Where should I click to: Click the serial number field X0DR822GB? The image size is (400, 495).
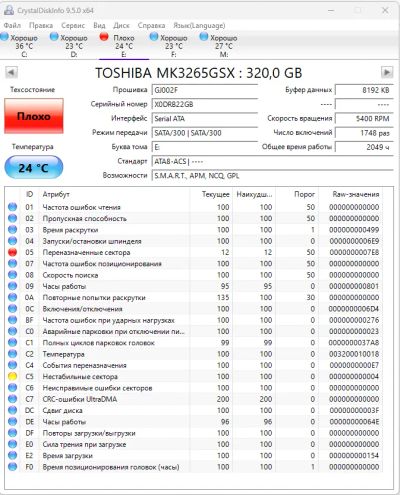click(x=205, y=104)
